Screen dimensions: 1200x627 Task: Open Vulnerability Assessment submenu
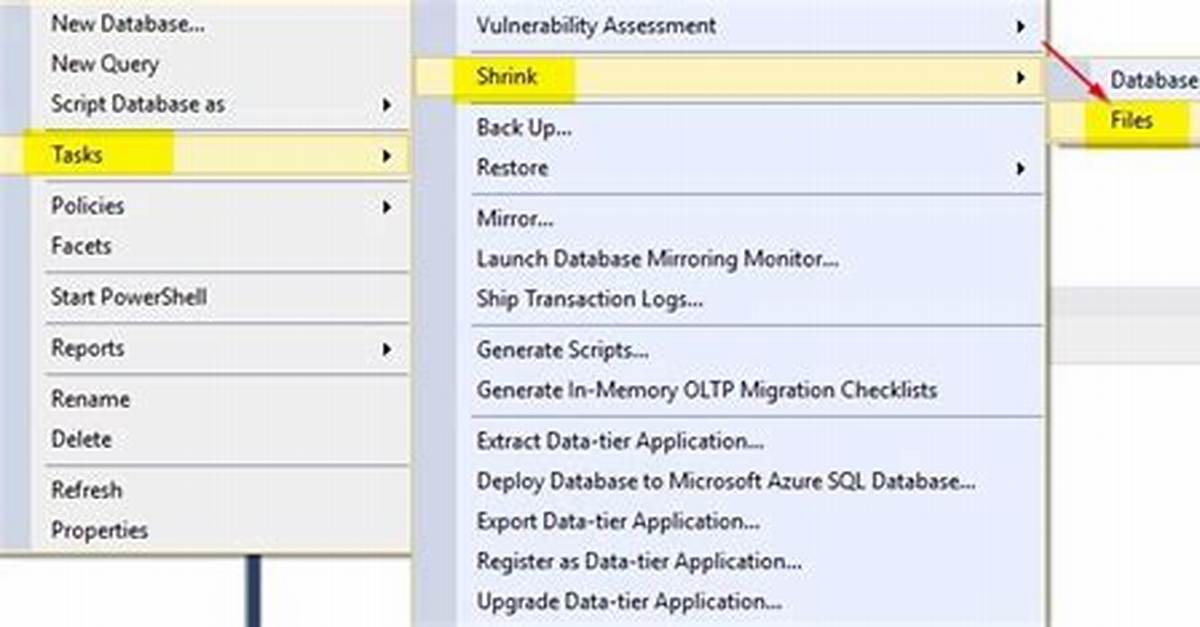coord(596,25)
